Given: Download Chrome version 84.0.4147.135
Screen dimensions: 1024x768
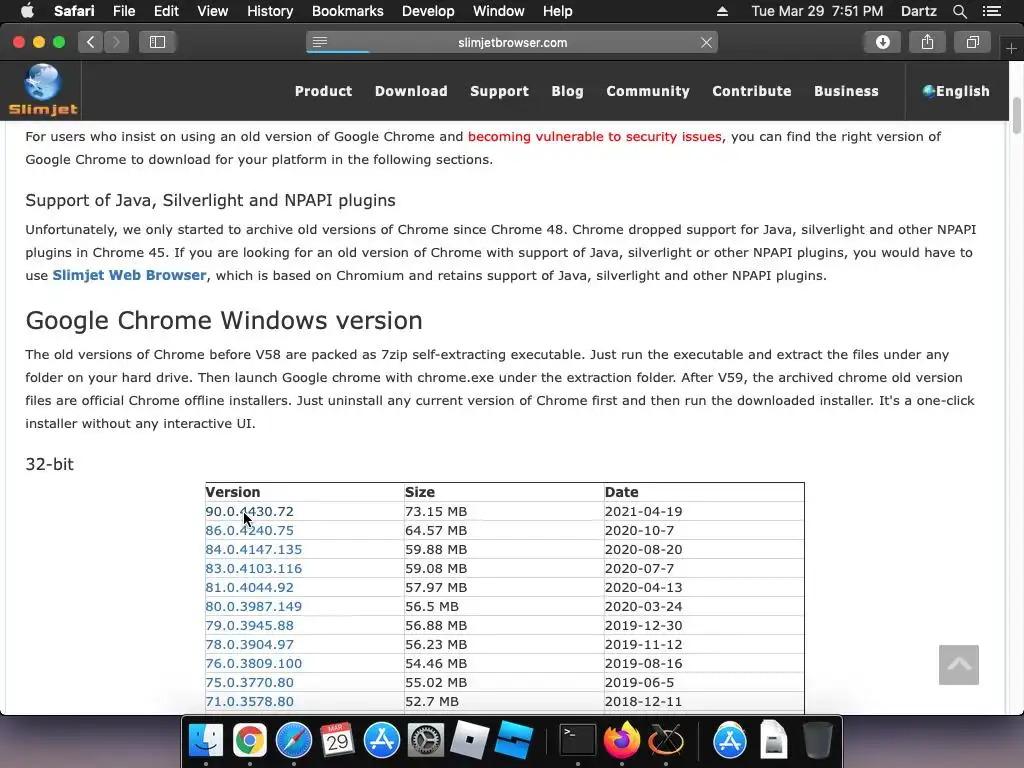Looking at the screenshot, I should click(x=253, y=549).
